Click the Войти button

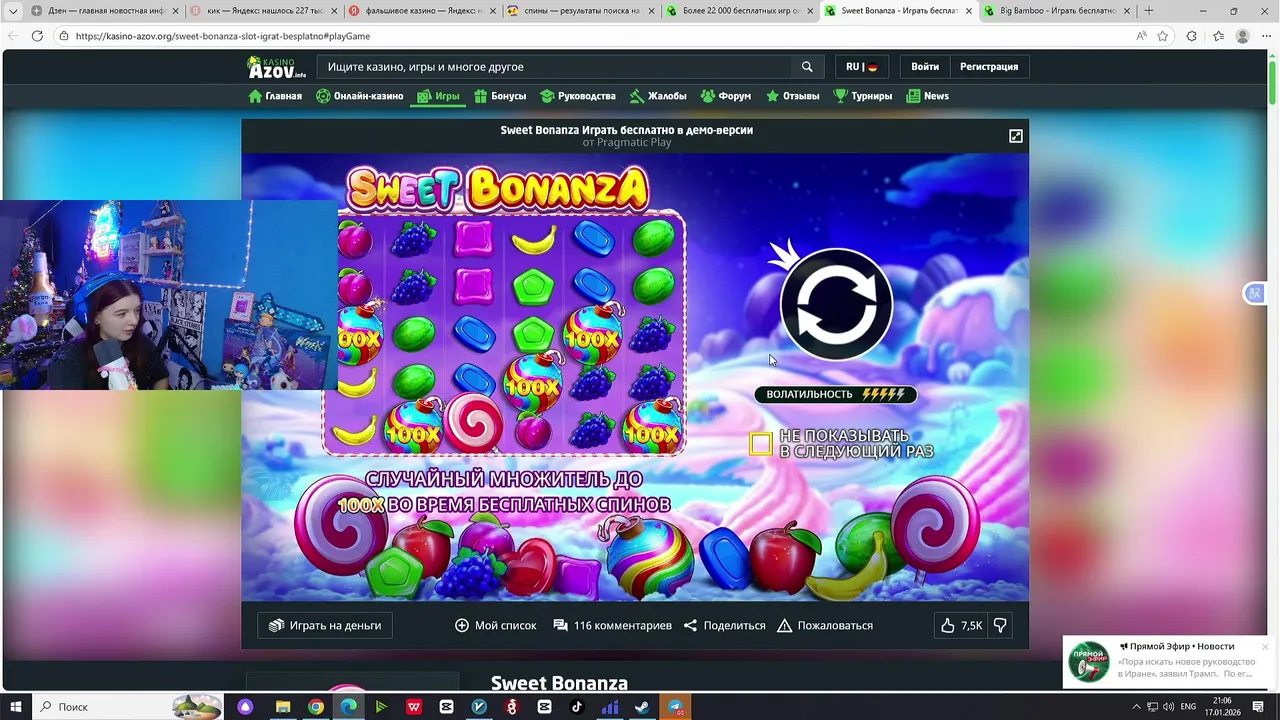click(925, 67)
